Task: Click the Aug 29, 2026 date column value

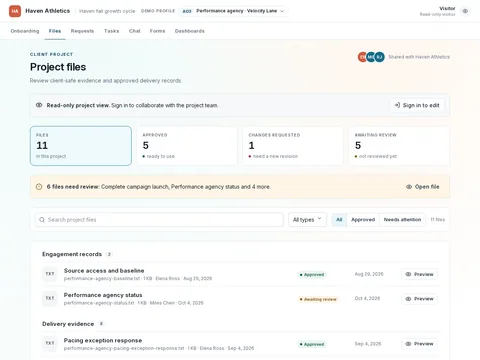Action: [x=369, y=274]
